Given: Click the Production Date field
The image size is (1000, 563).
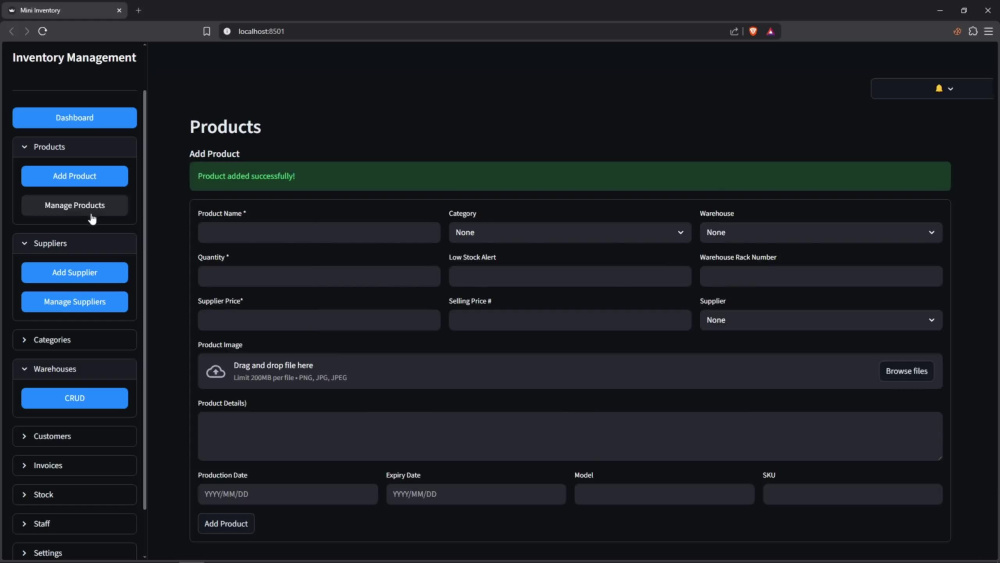Looking at the screenshot, I should (x=288, y=494).
